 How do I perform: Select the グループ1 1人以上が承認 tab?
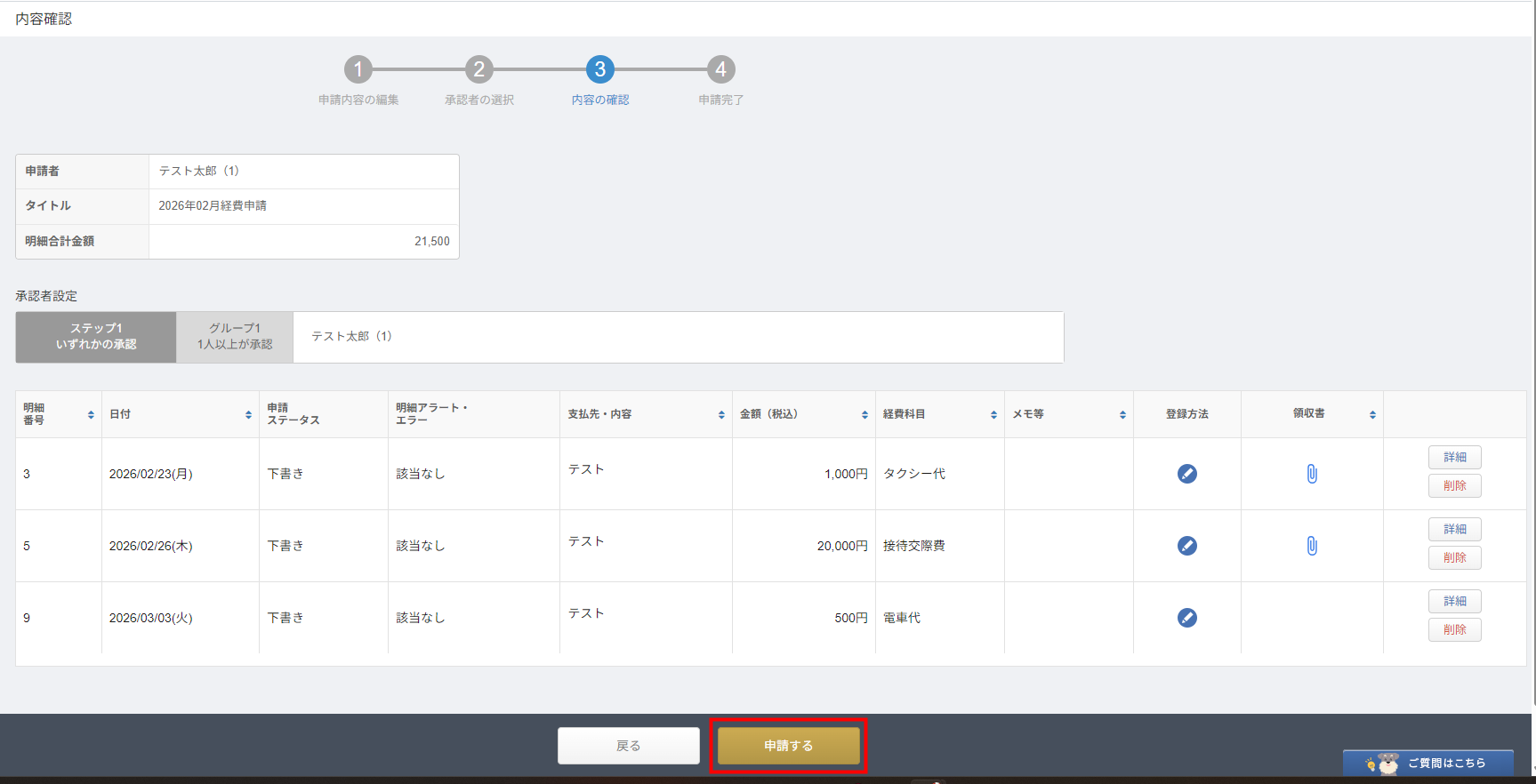235,337
